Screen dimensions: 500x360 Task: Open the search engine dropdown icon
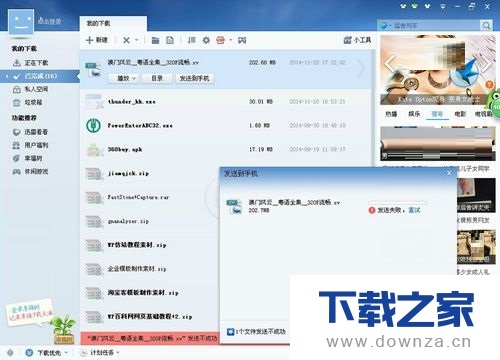pos(384,25)
